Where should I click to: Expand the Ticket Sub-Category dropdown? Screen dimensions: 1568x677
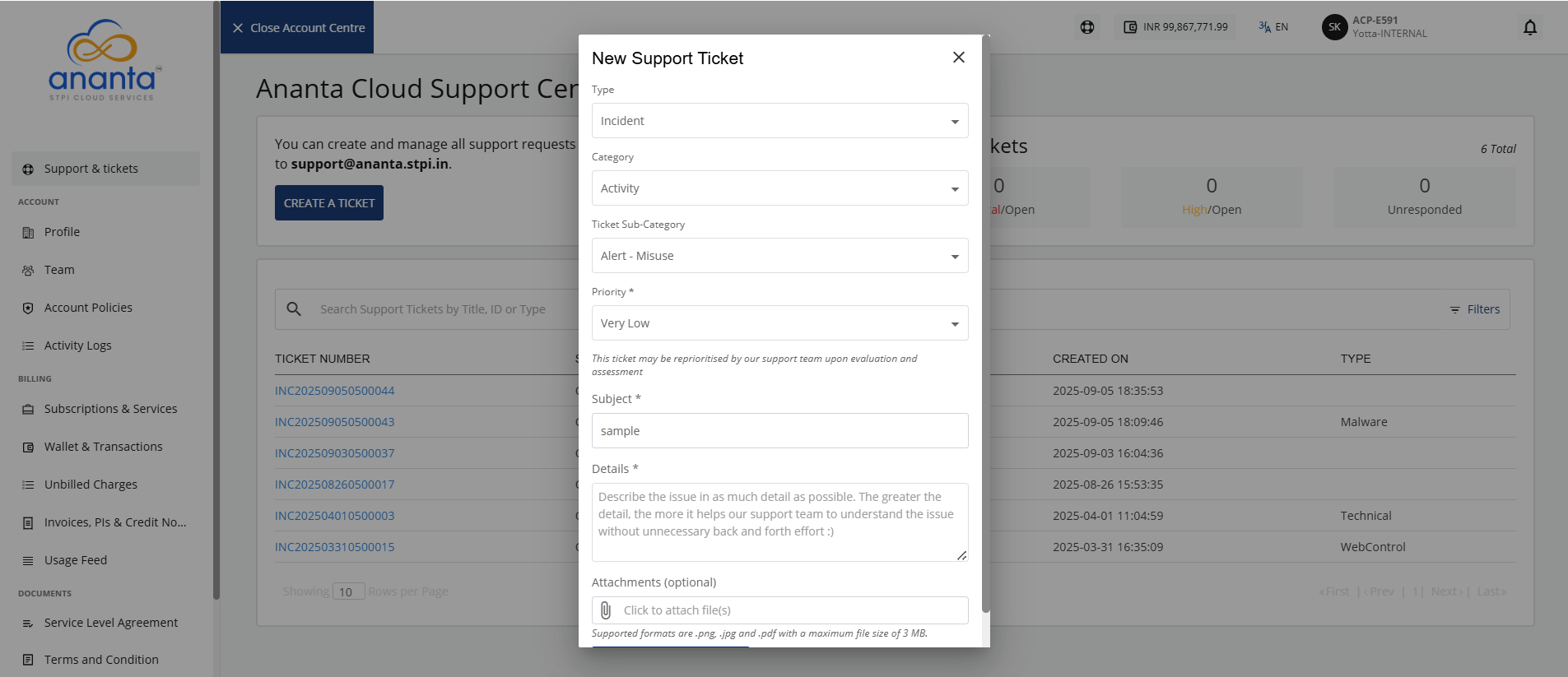pyautogui.click(x=779, y=256)
